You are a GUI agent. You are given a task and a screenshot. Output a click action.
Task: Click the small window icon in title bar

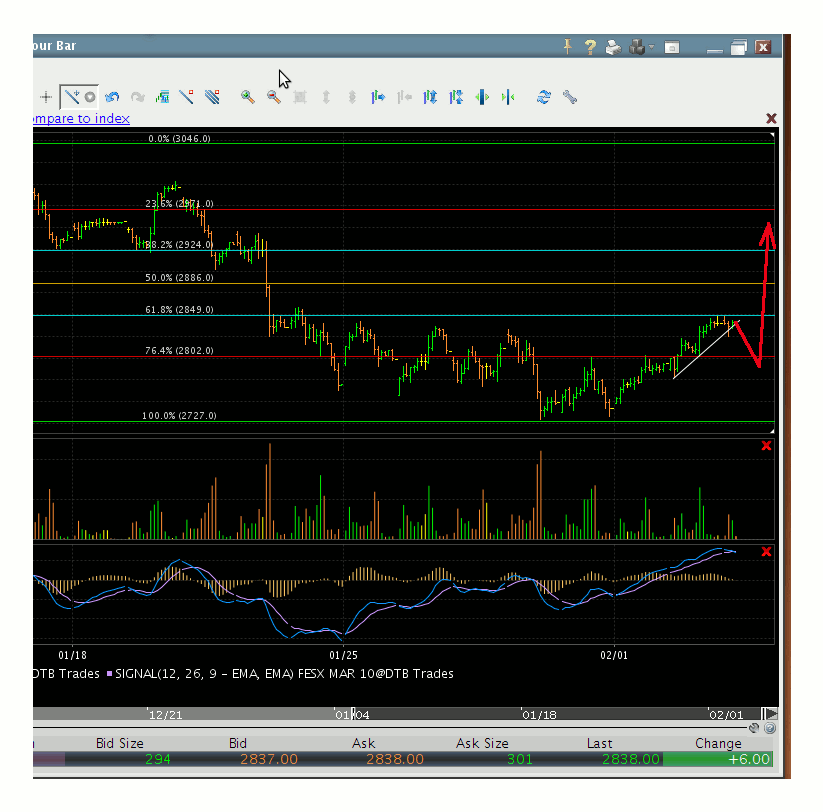(x=672, y=48)
